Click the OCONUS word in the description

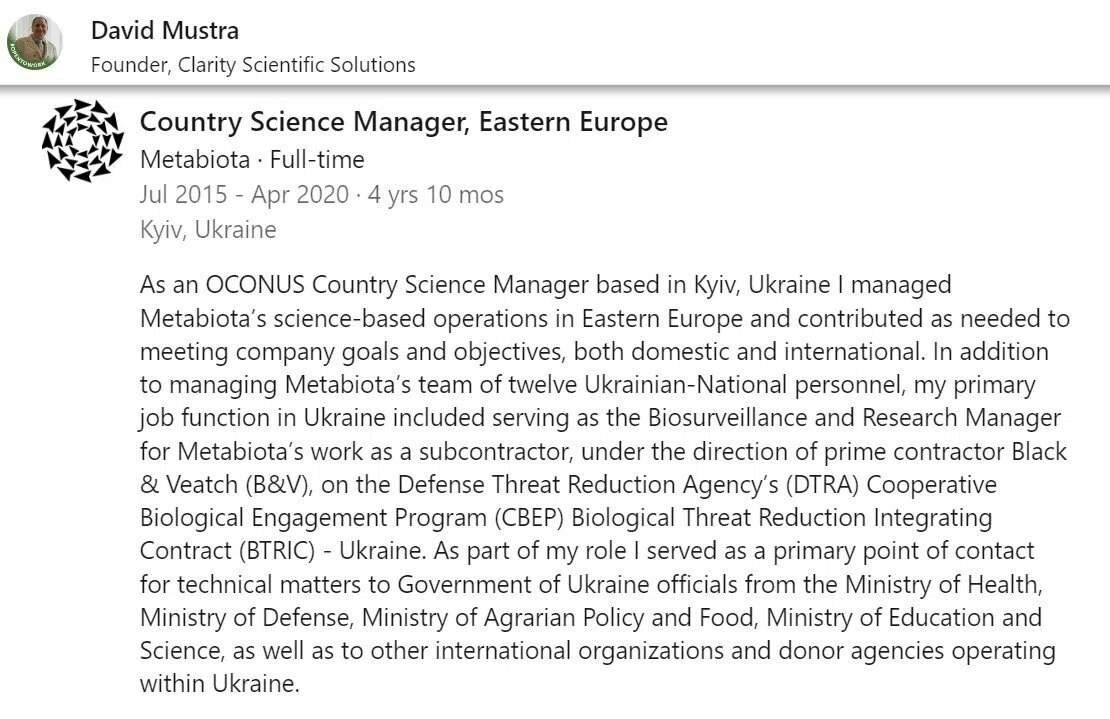coord(255,284)
